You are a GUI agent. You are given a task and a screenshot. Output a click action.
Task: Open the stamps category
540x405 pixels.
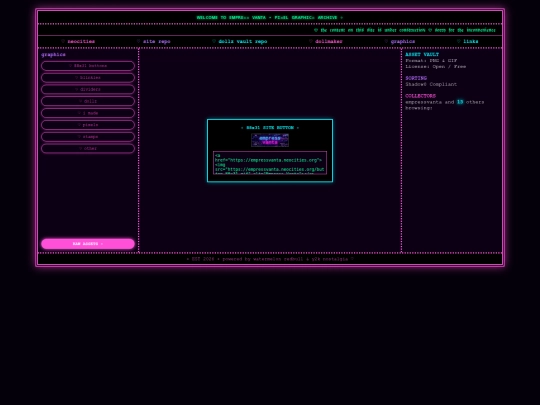point(88,137)
